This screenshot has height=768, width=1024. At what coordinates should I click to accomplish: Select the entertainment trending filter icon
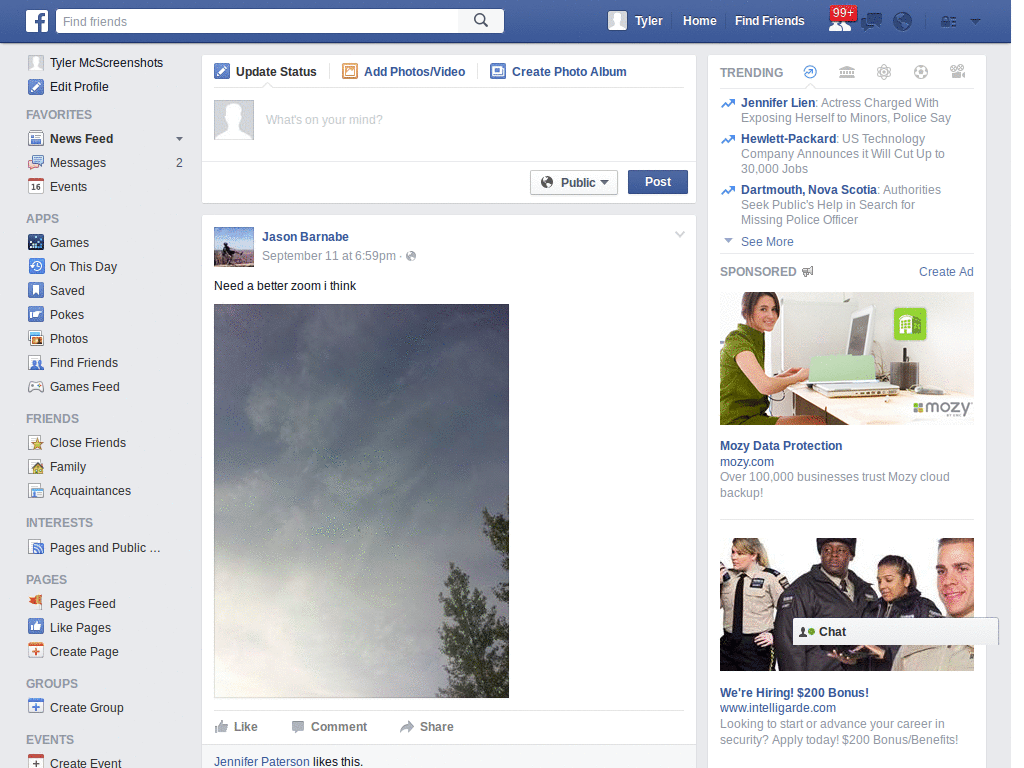958,72
